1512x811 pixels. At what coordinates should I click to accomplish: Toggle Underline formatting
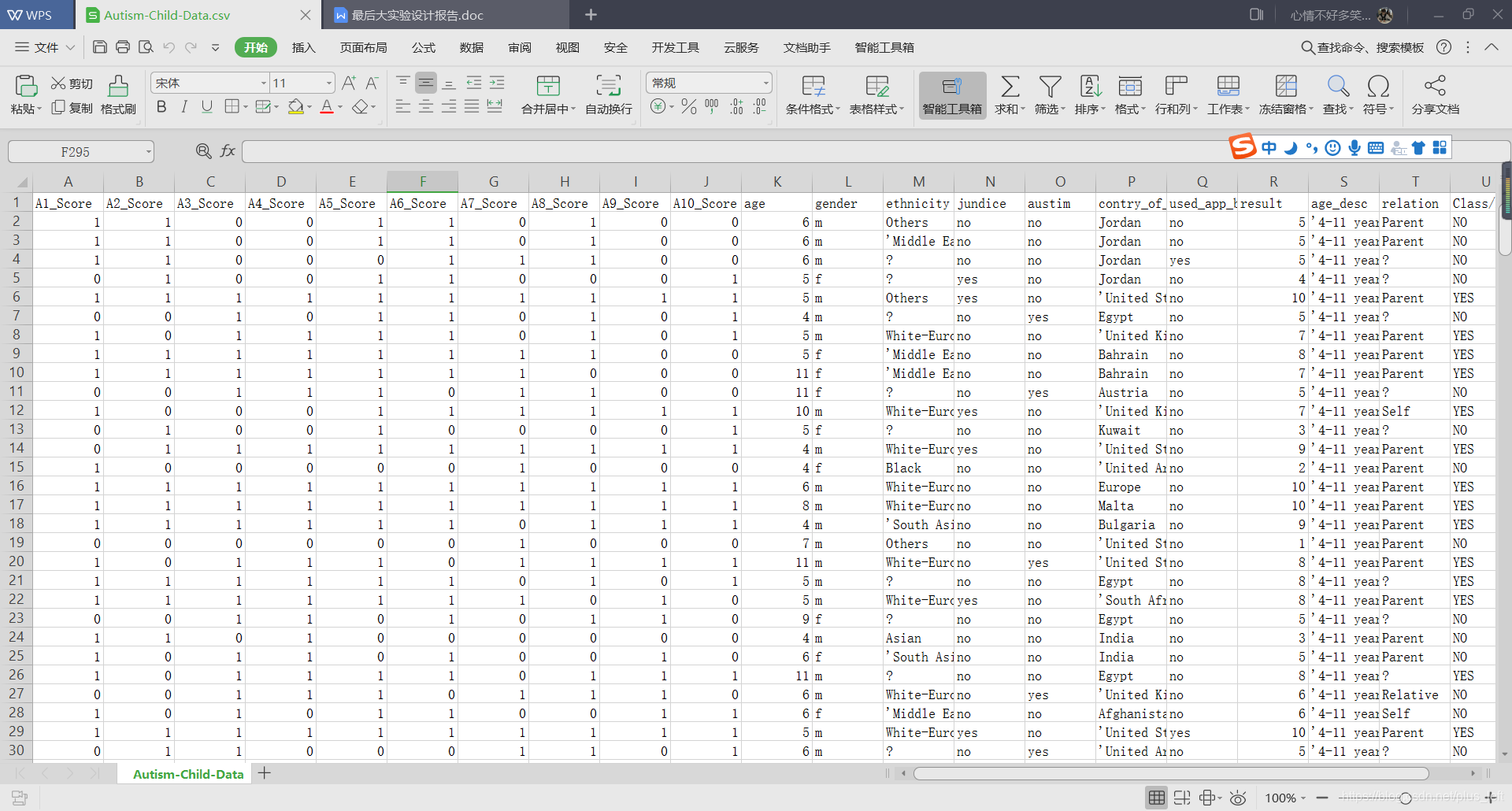tap(207, 106)
